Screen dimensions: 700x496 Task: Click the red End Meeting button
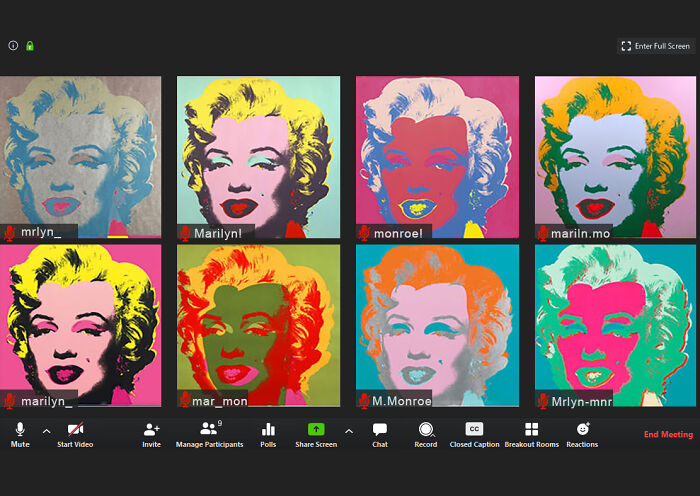(x=668, y=434)
